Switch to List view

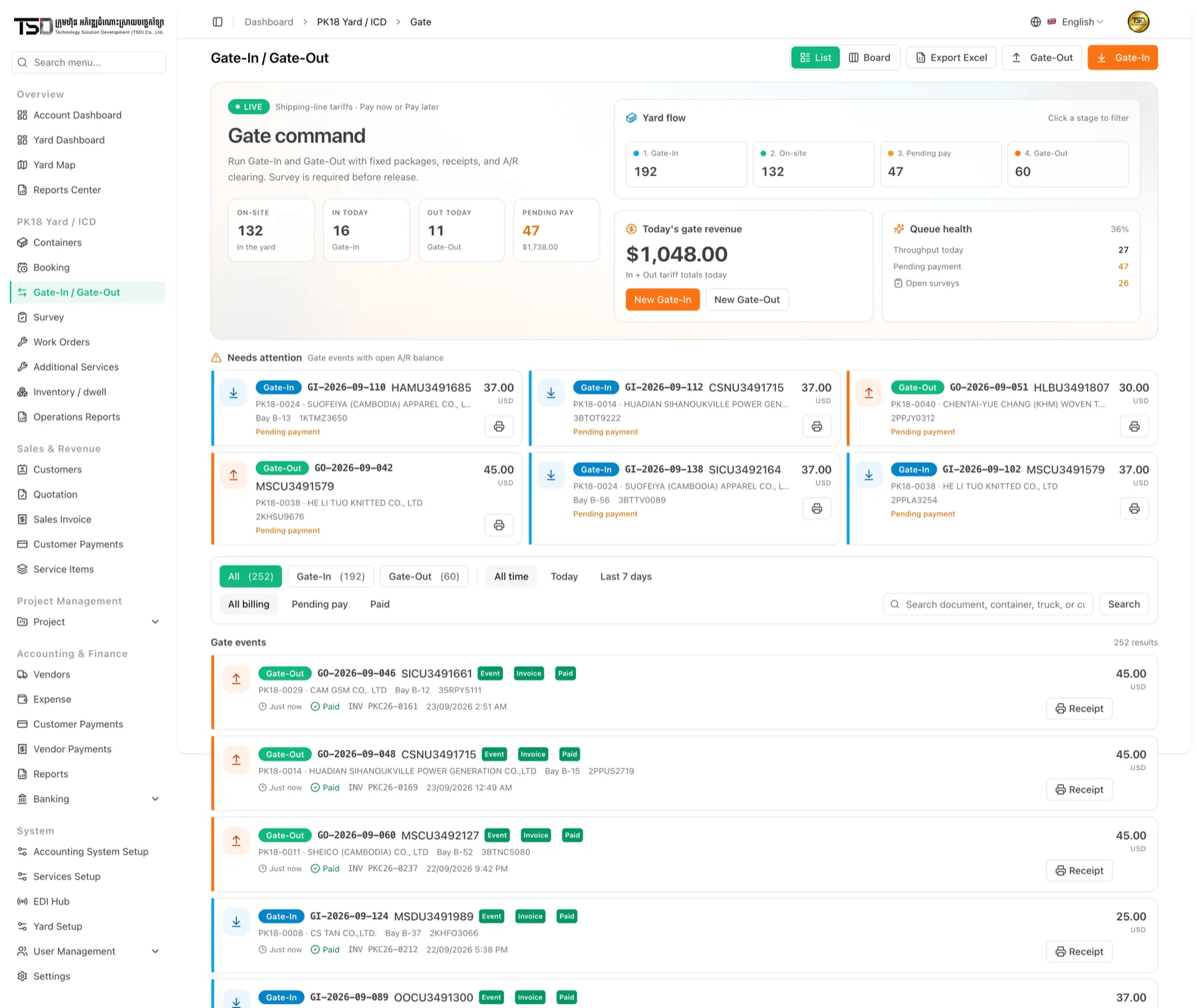click(x=815, y=58)
